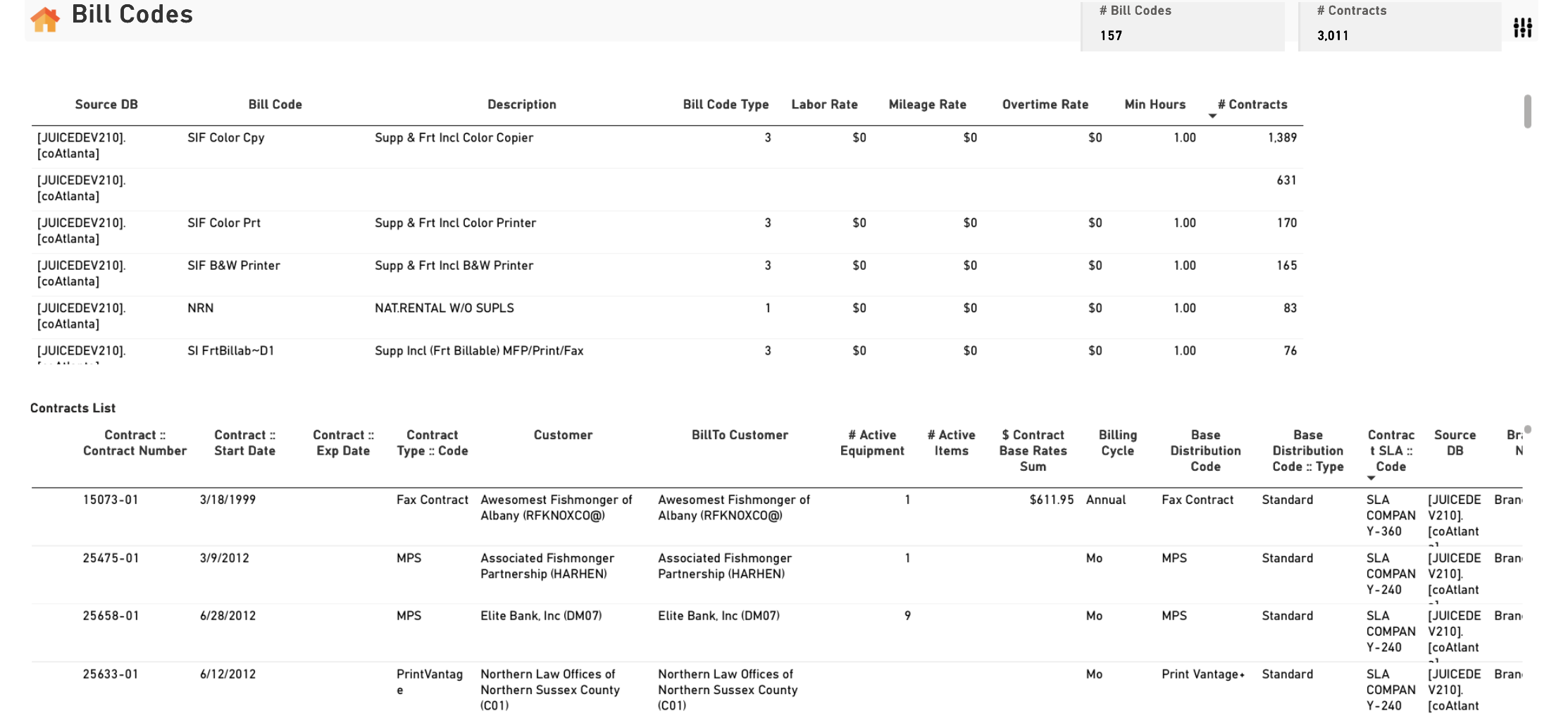Select the SIF Color Cpy bill code row
The width and height of the screenshot is (1568, 716).
pyautogui.click(x=667, y=146)
